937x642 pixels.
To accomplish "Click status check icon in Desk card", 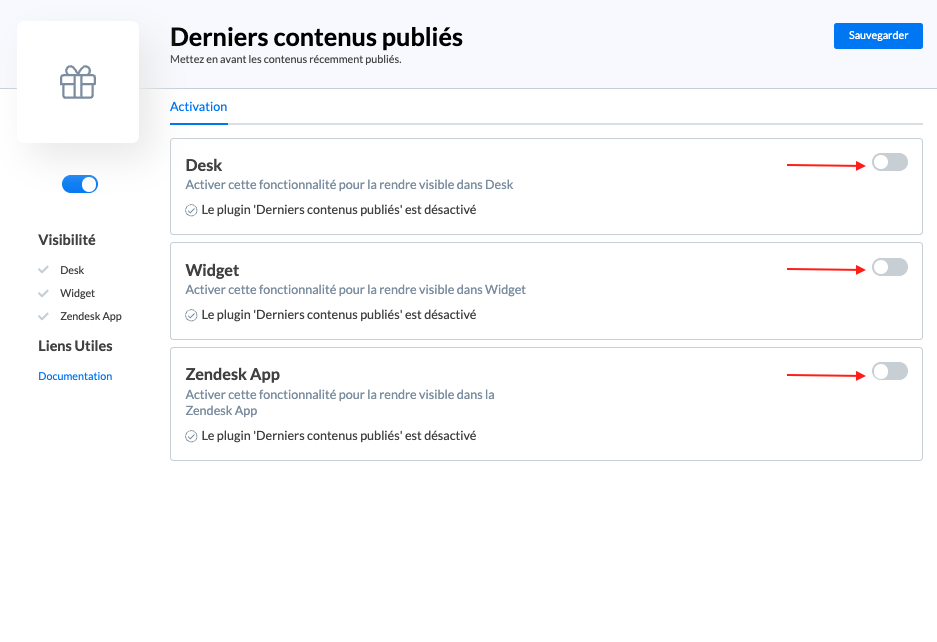I will (x=191, y=210).
